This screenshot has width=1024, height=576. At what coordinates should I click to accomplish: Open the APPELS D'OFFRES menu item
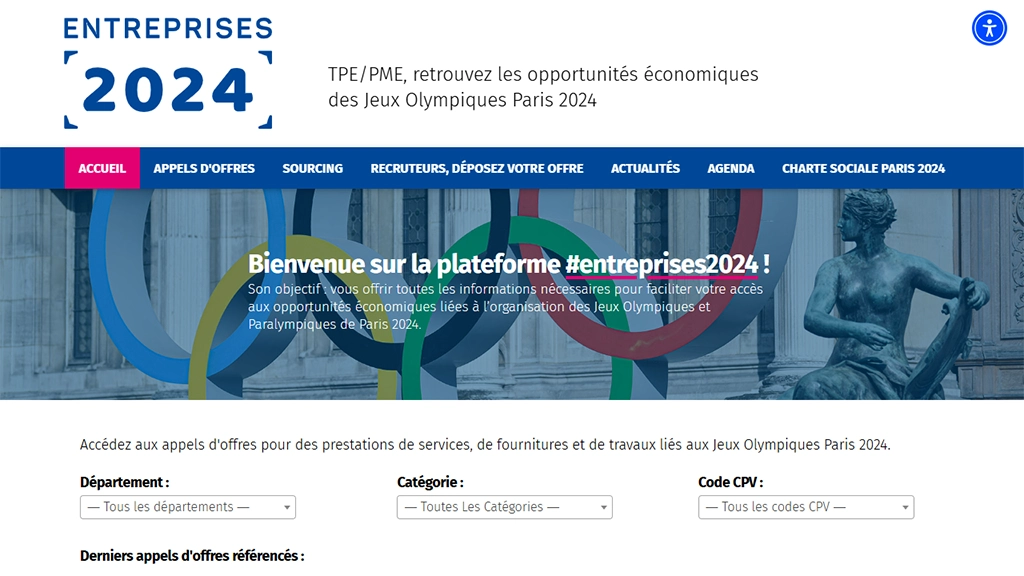[x=203, y=168]
